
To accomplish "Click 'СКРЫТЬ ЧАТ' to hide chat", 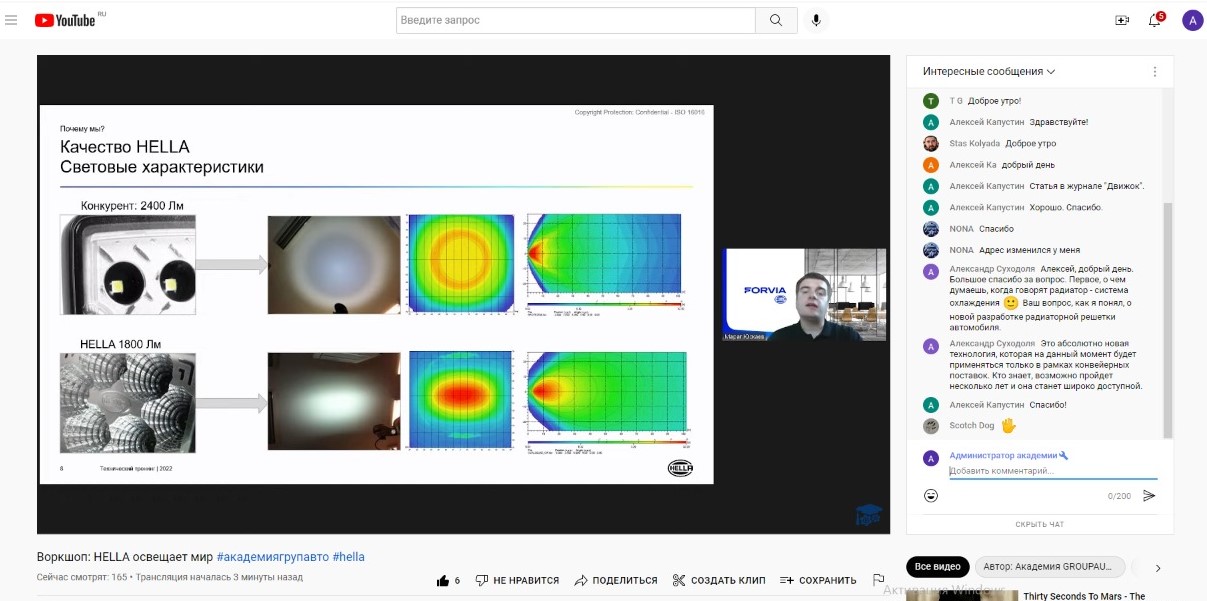I will [1040, 524].
